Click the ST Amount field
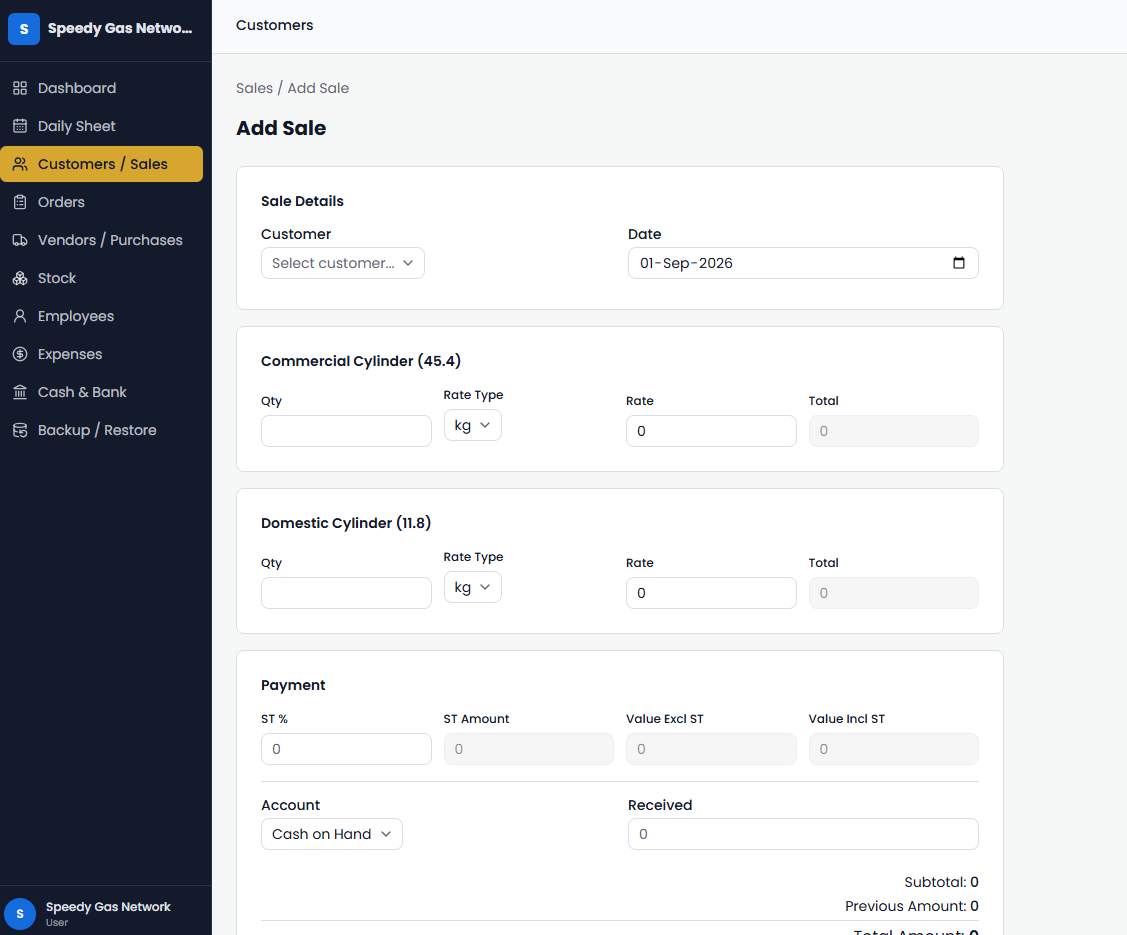The height and width of the screenshot is (935, 1127). click(528, 749)
